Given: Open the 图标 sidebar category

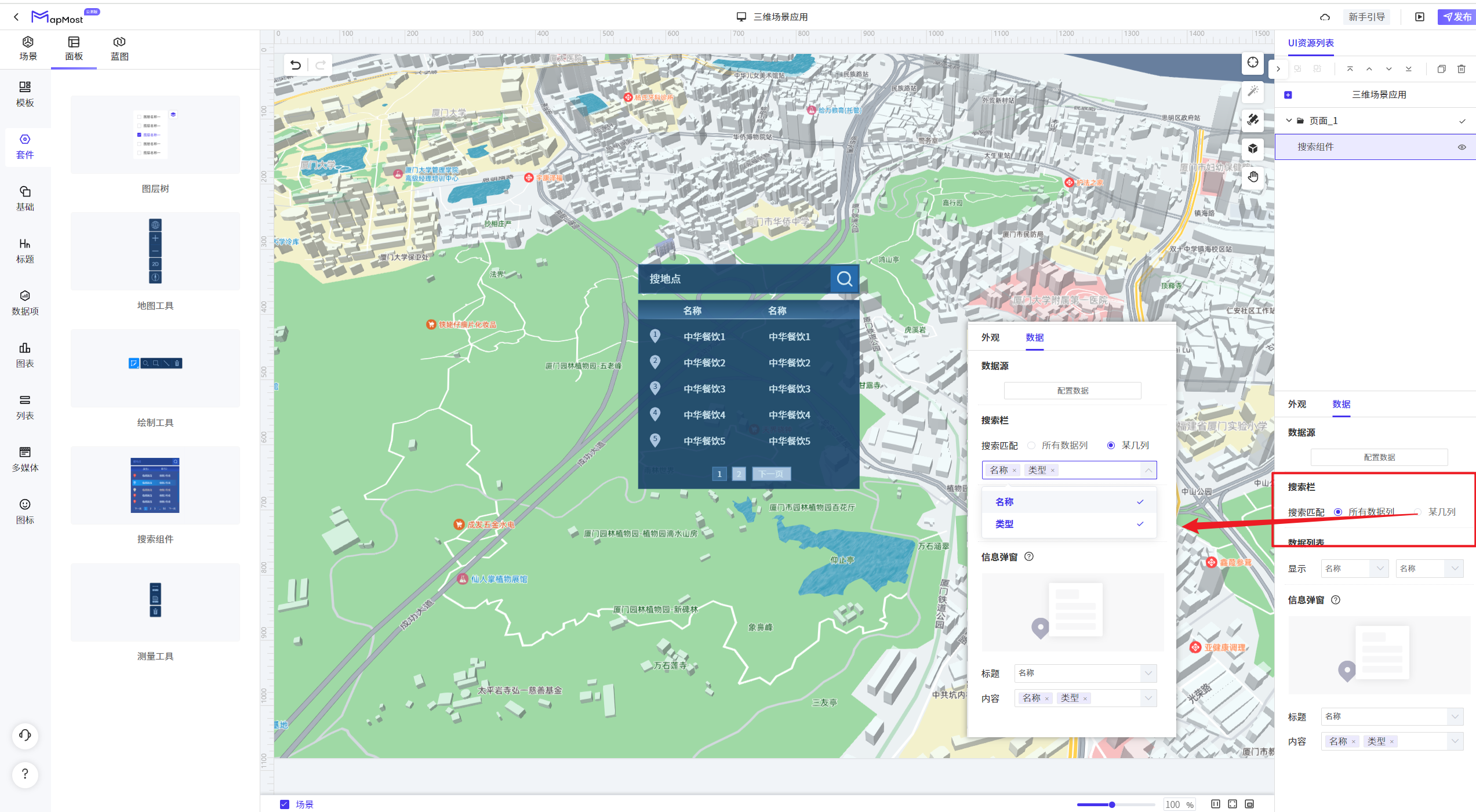Looking at the screenshot, I should (25, 511).
